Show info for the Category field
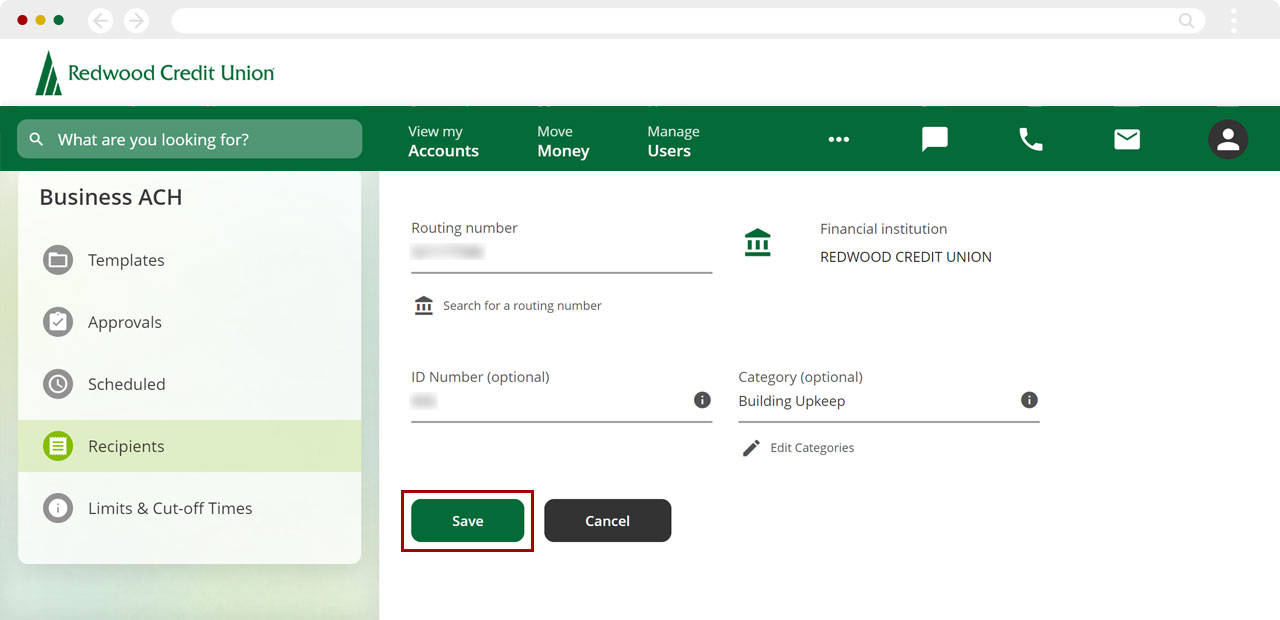The height and width of the screenshot is (620, 1280). click(1029, 400)
